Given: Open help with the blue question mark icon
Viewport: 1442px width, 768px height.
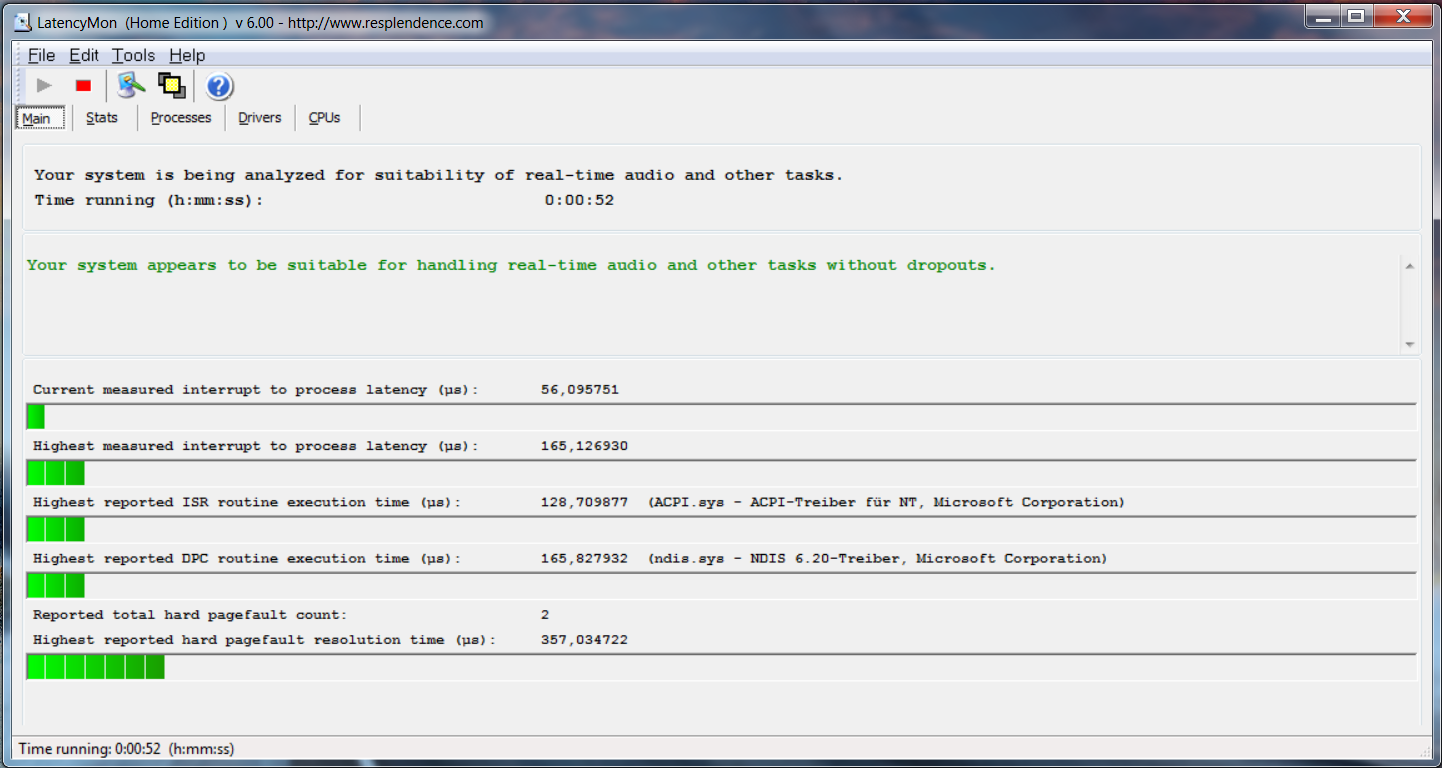Looking at the screenshot, I should click(x=220, y=87).
